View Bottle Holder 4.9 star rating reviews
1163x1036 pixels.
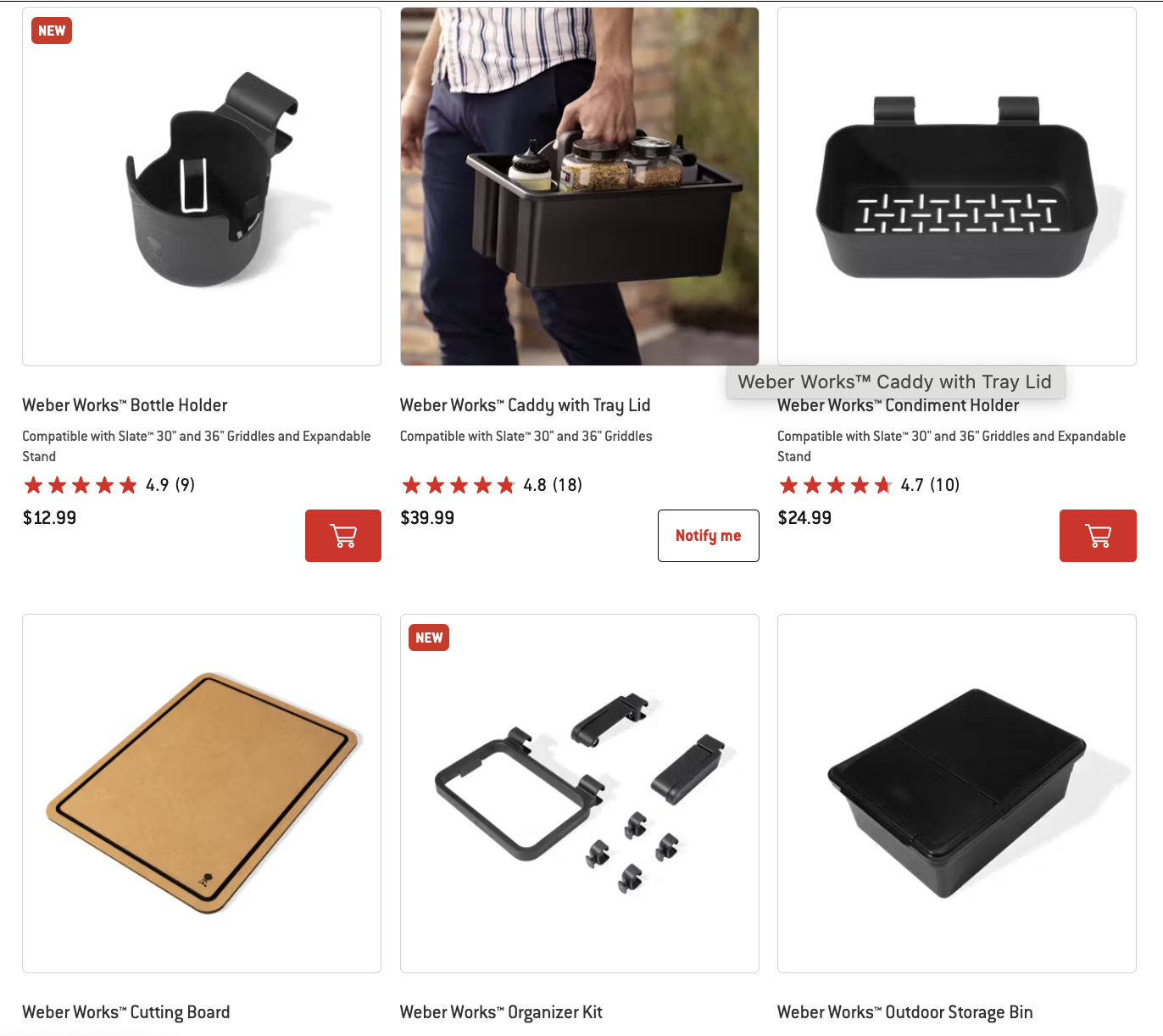109,485
